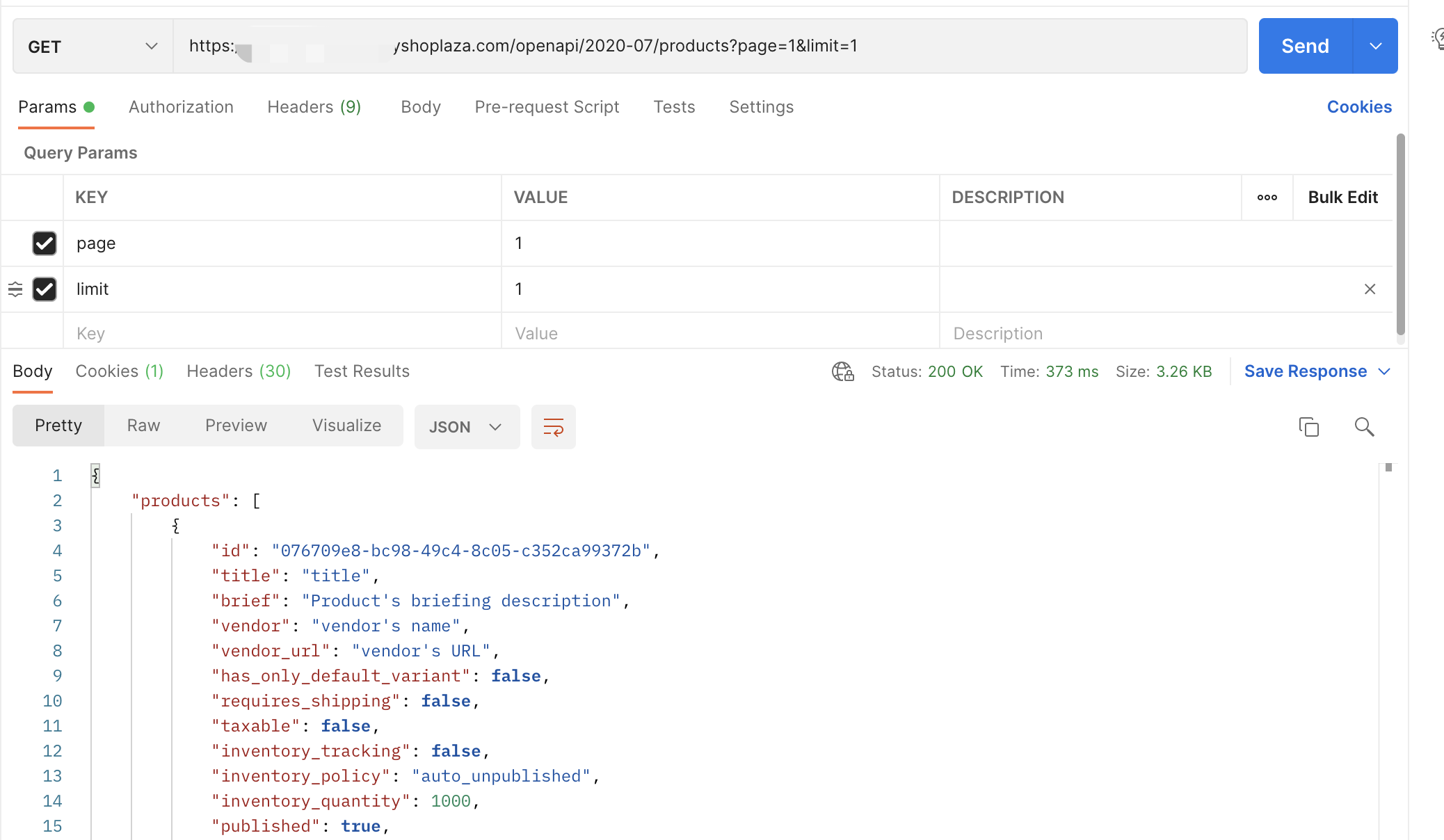Image resolution: width=1444 pixels, height=840 pixels.
Task: Click the params panel vertical scrollbar
Action: (x=1401, y=235)
